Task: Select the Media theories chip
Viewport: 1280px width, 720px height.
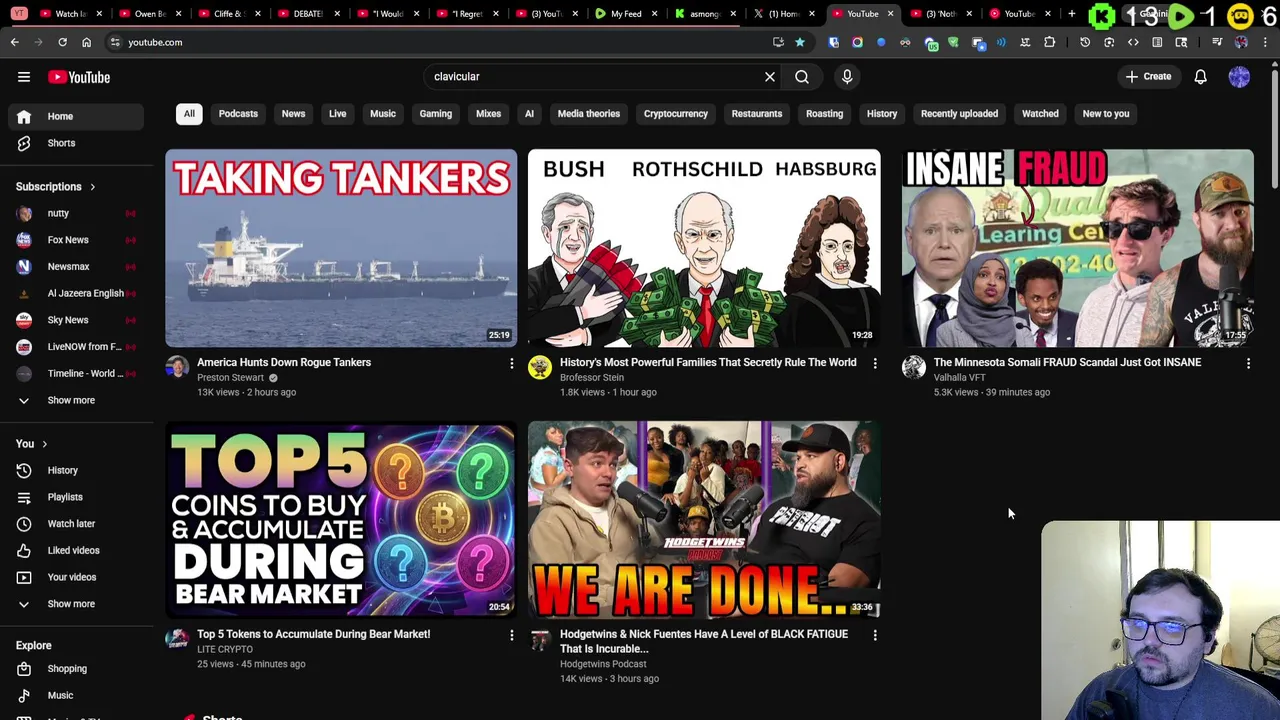Action: 589,114
